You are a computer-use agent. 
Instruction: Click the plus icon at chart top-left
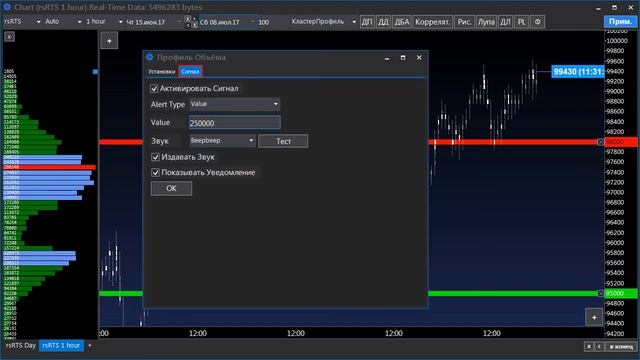pyautogui.click(x=109, y=41)
